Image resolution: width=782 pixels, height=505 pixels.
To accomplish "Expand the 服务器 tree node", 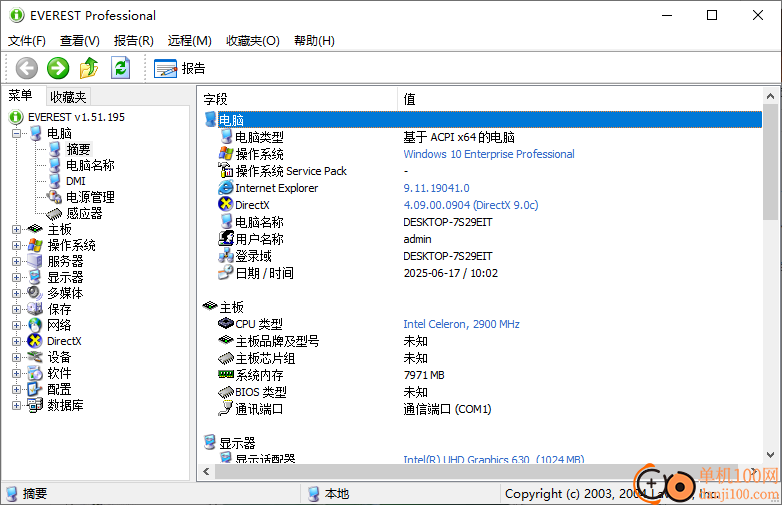I will [x=16, y=261].
